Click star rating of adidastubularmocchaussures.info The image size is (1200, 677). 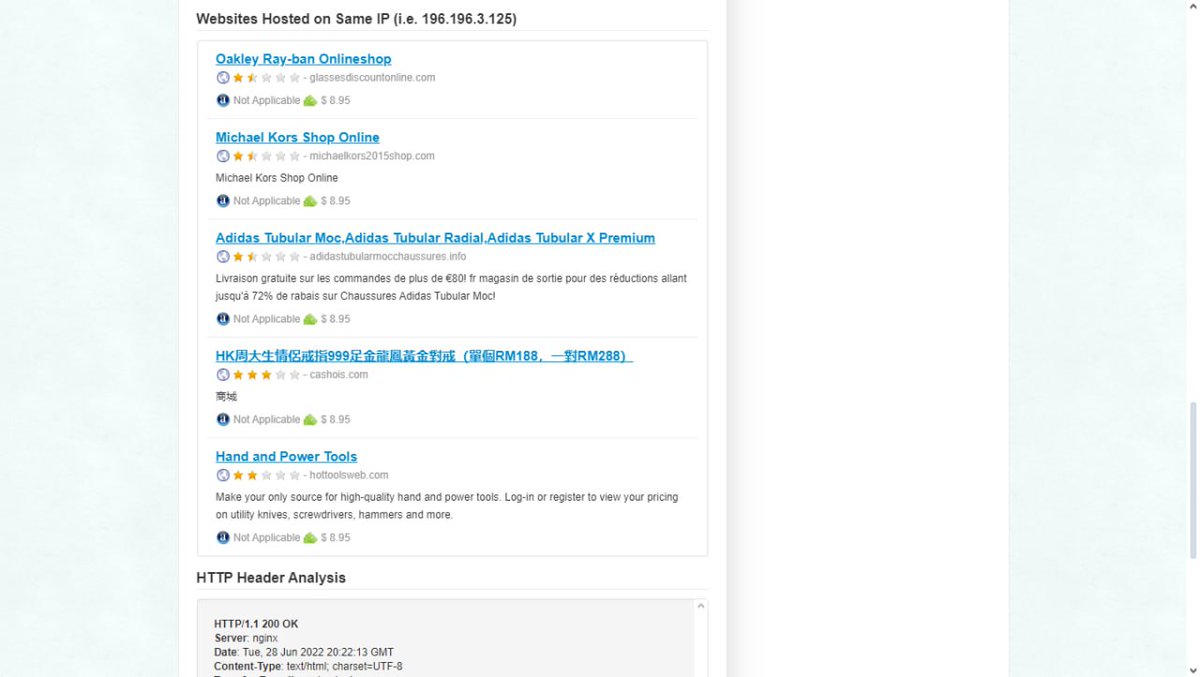tap(266, 257)
